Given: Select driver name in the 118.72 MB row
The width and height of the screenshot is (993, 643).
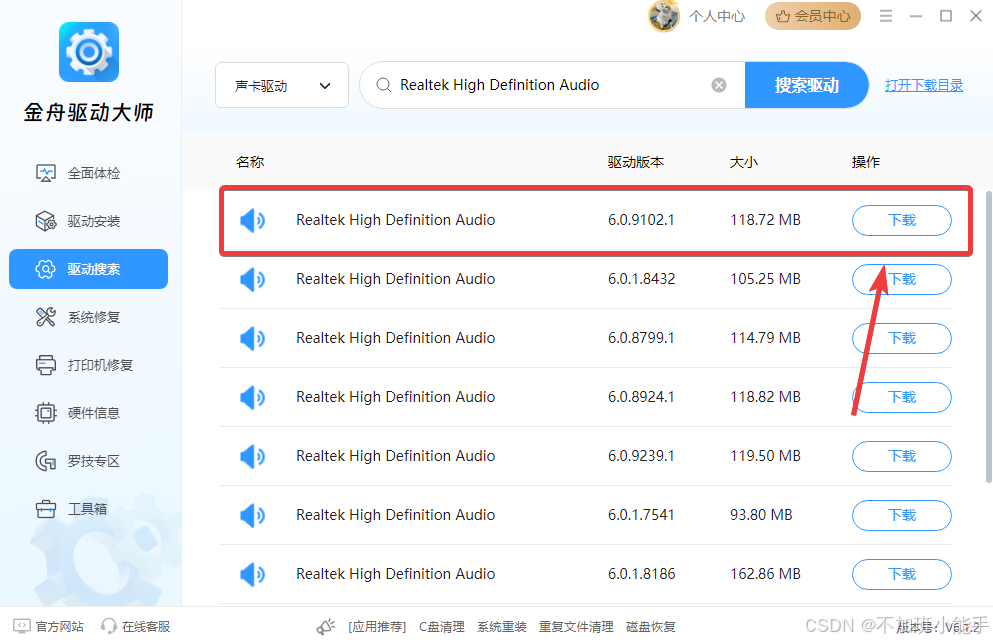Looking at the screenshot, I should coord(396,220).
